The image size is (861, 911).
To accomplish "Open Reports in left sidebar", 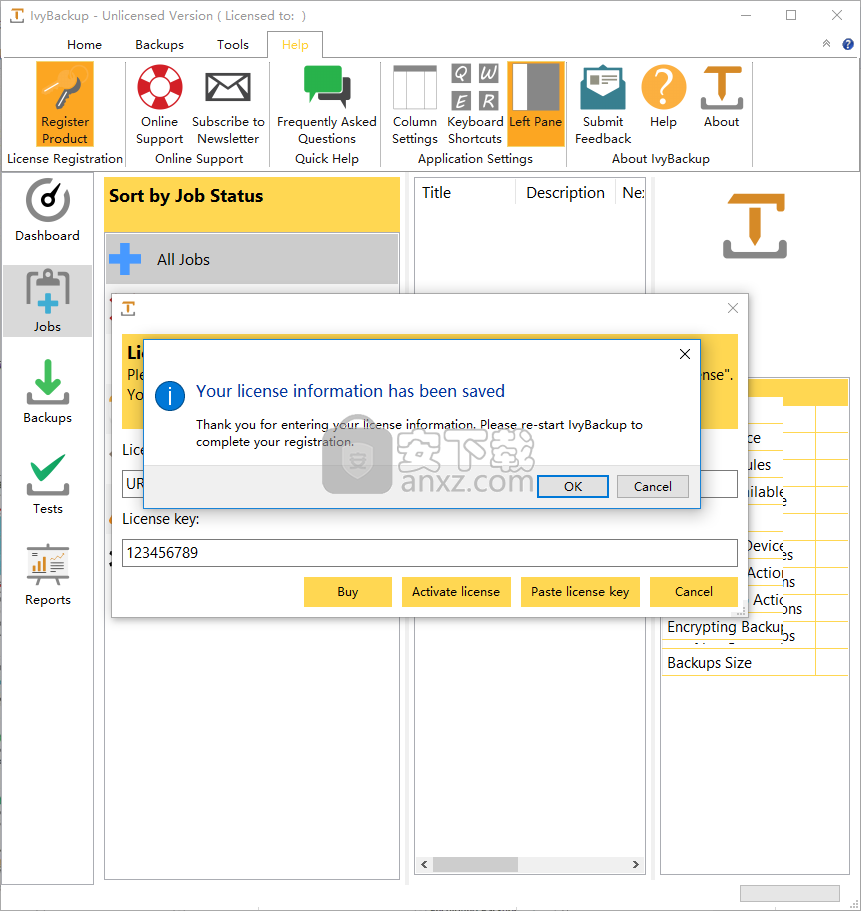I will coord(48,575).
